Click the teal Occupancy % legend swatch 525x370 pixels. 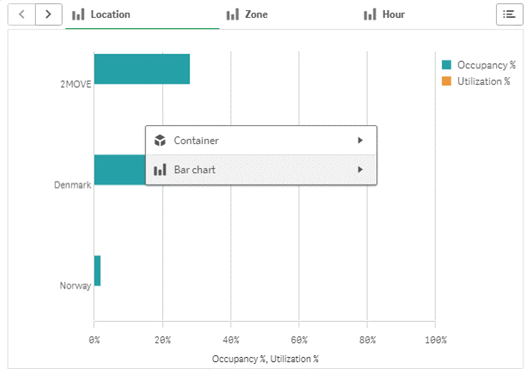point(446,65)
